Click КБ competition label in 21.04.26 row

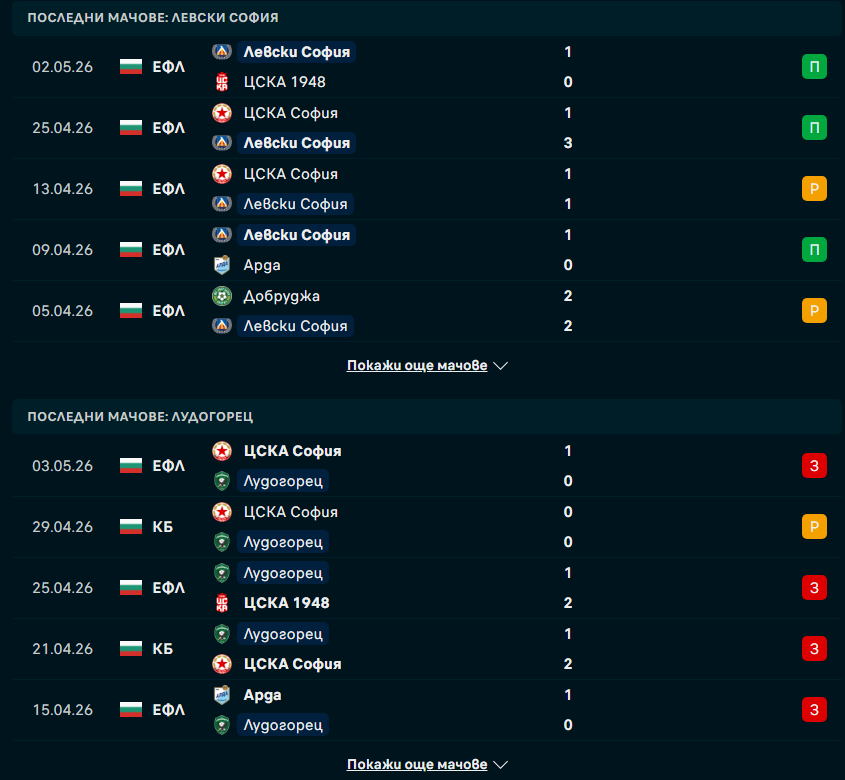click(x=163, y=648)
